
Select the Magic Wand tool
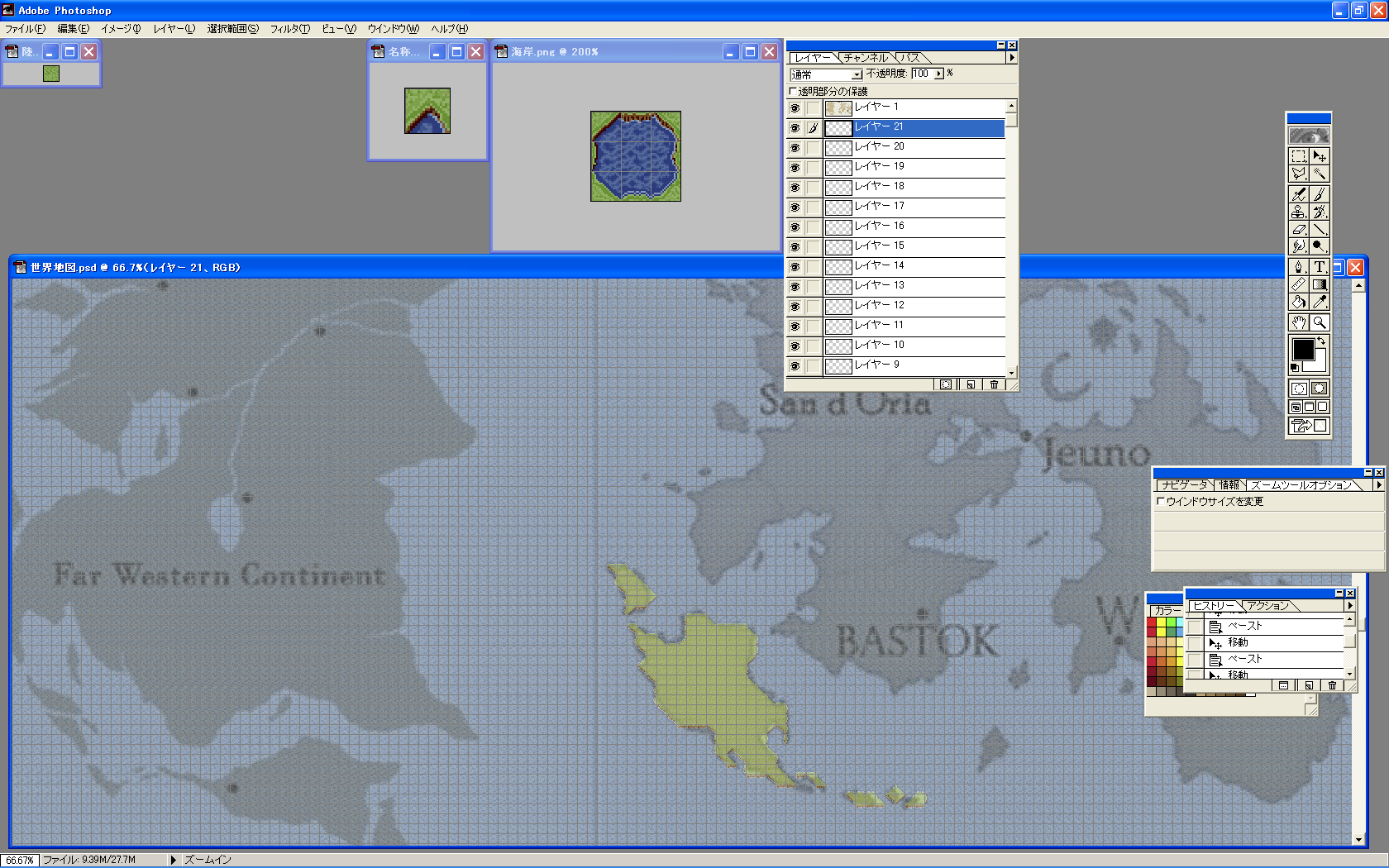(1320, 174)
